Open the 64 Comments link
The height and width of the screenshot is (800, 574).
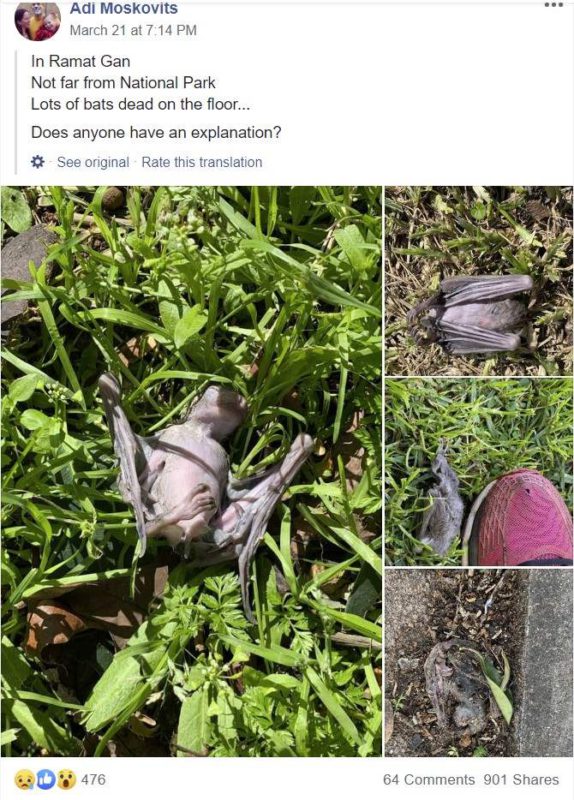click(x=429, y=780)
